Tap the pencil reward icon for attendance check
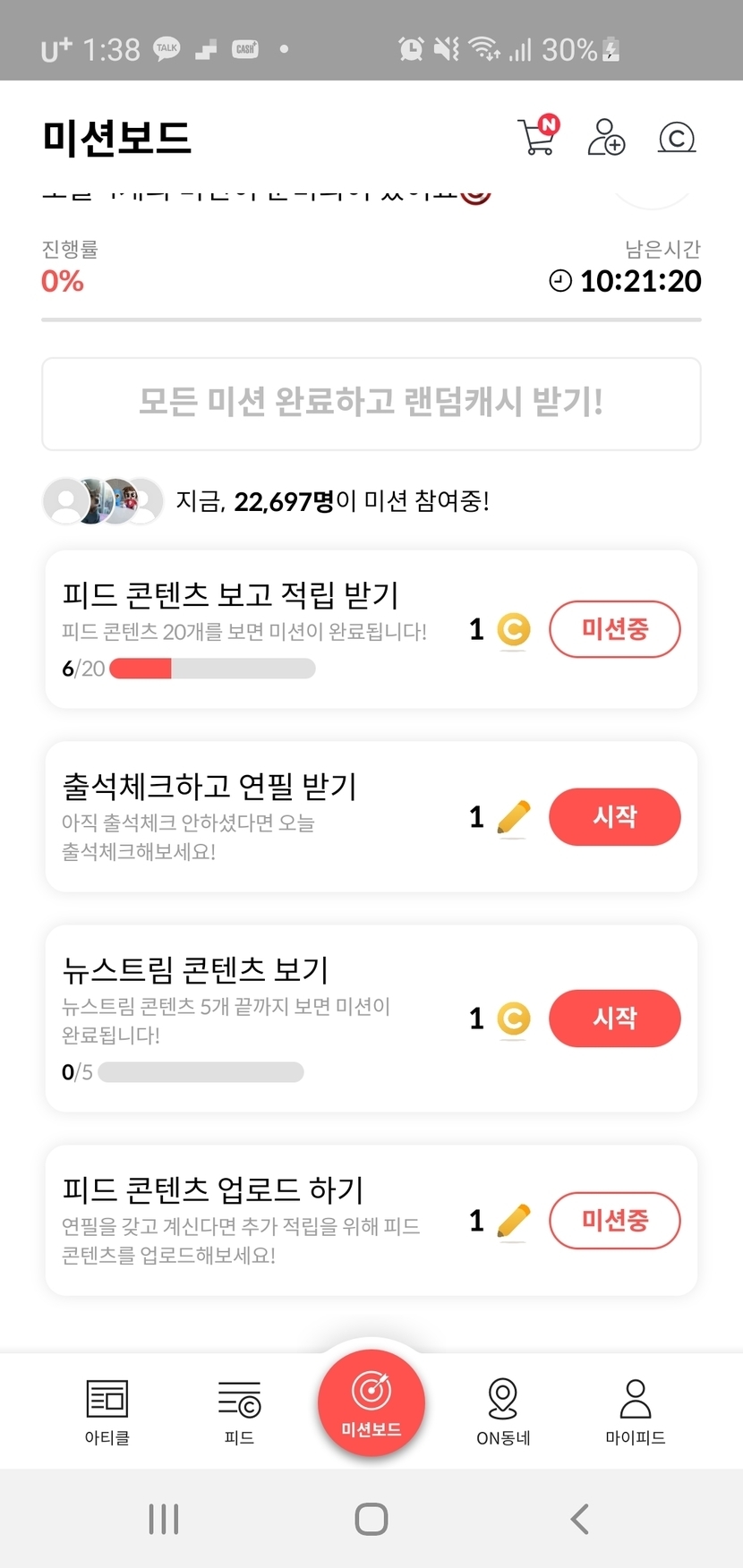The width and height of the screenshot is (743, 1568). point(513,816)
